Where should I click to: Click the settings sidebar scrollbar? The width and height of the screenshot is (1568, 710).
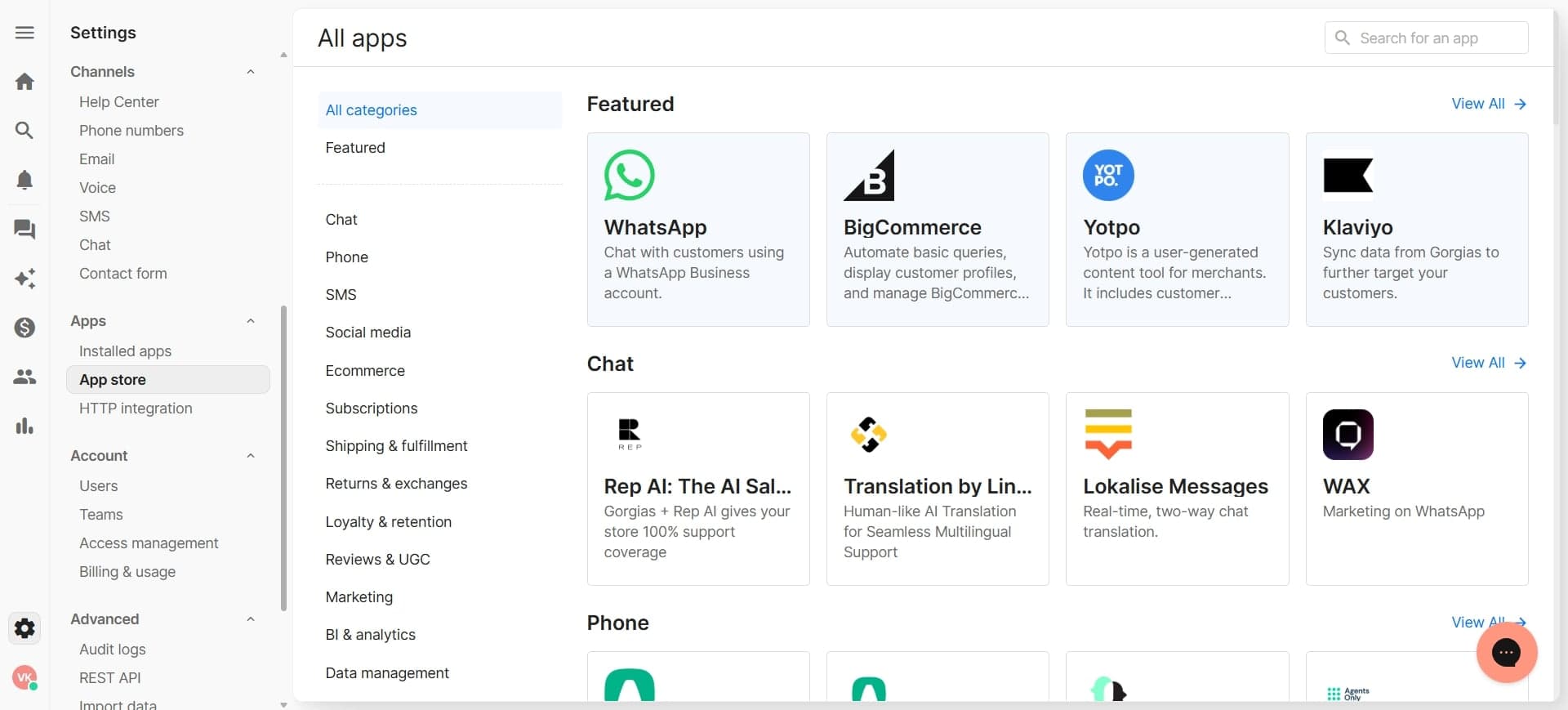(x=283, y=458)
